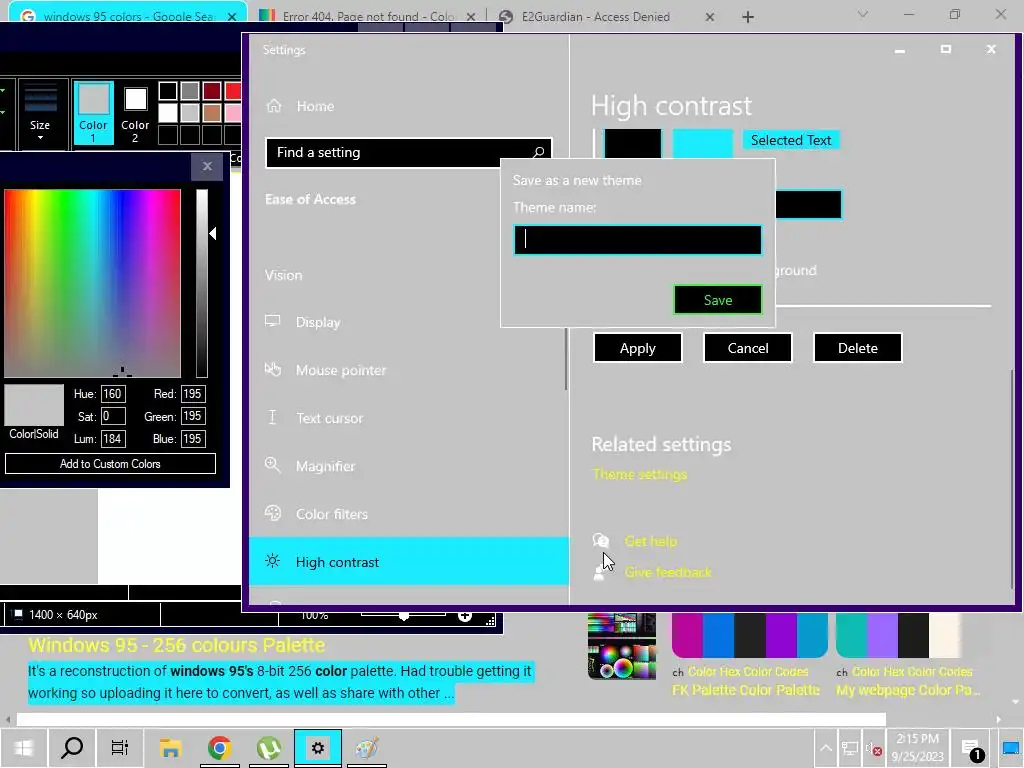Click the cyan Selected Text color swatch

pyautogui.click(x=703, y=143)
